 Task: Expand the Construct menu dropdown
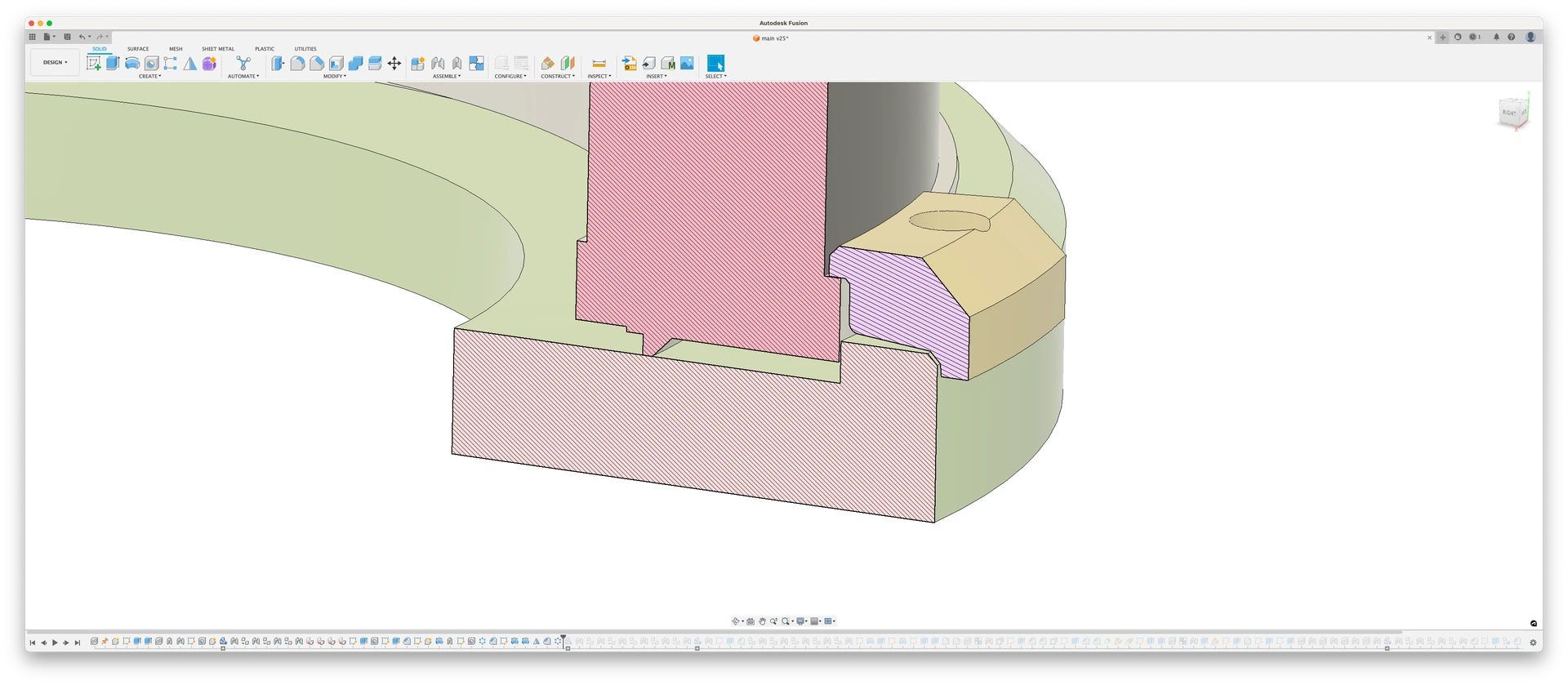click(557, 76)
